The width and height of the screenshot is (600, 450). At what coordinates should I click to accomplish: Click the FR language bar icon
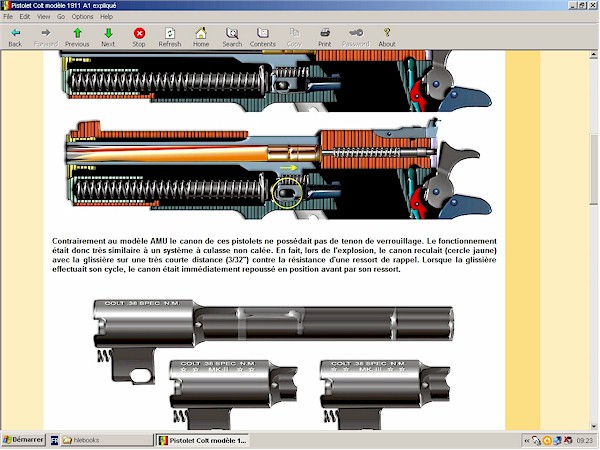click(x=55, y=440)
